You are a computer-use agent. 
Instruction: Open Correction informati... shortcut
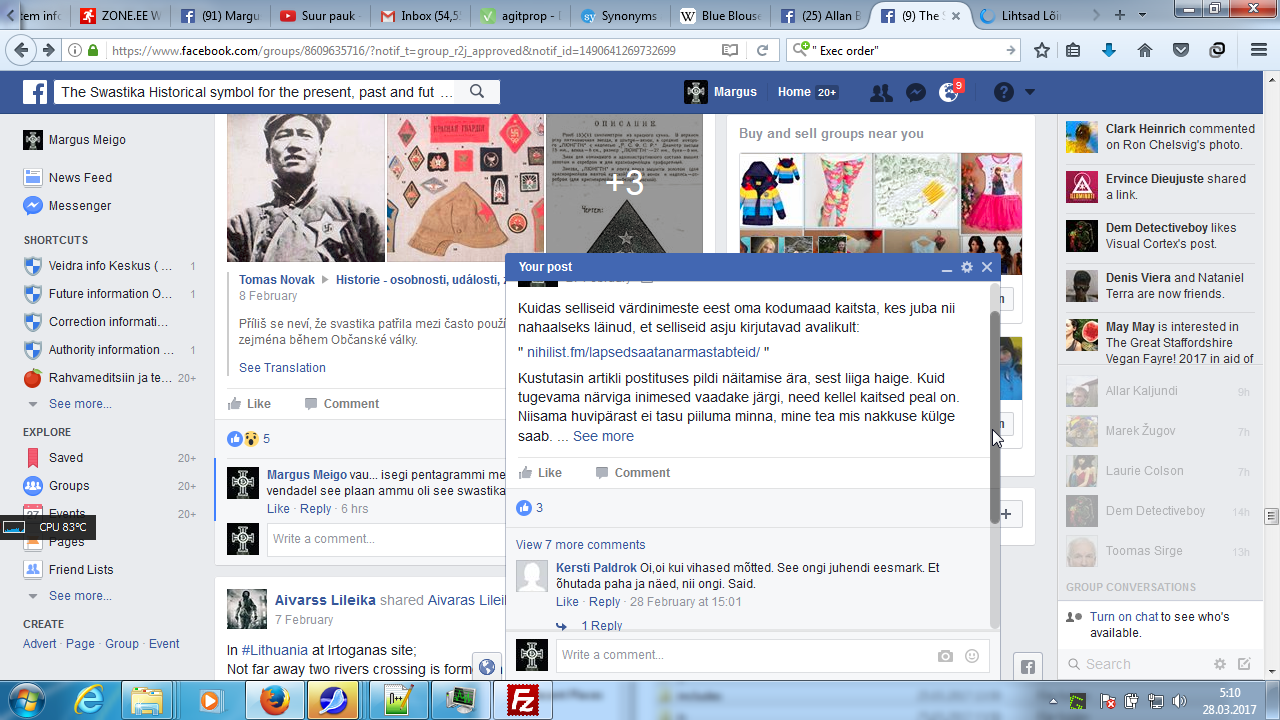[110, 322]
